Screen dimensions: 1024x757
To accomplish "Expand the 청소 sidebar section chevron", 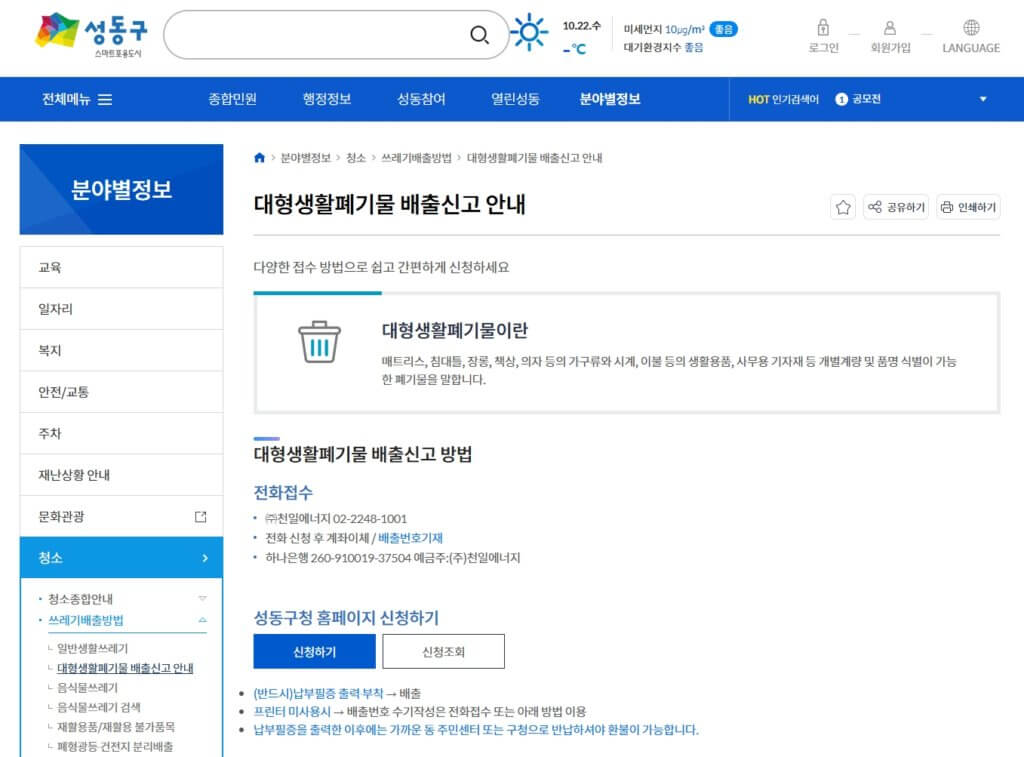I will coord(204,558).
